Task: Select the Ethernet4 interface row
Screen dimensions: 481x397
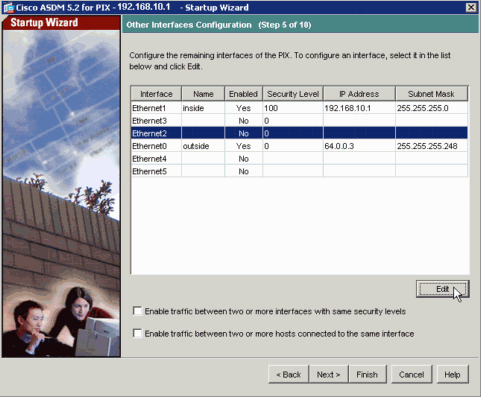Action: (x=299, y=159)
